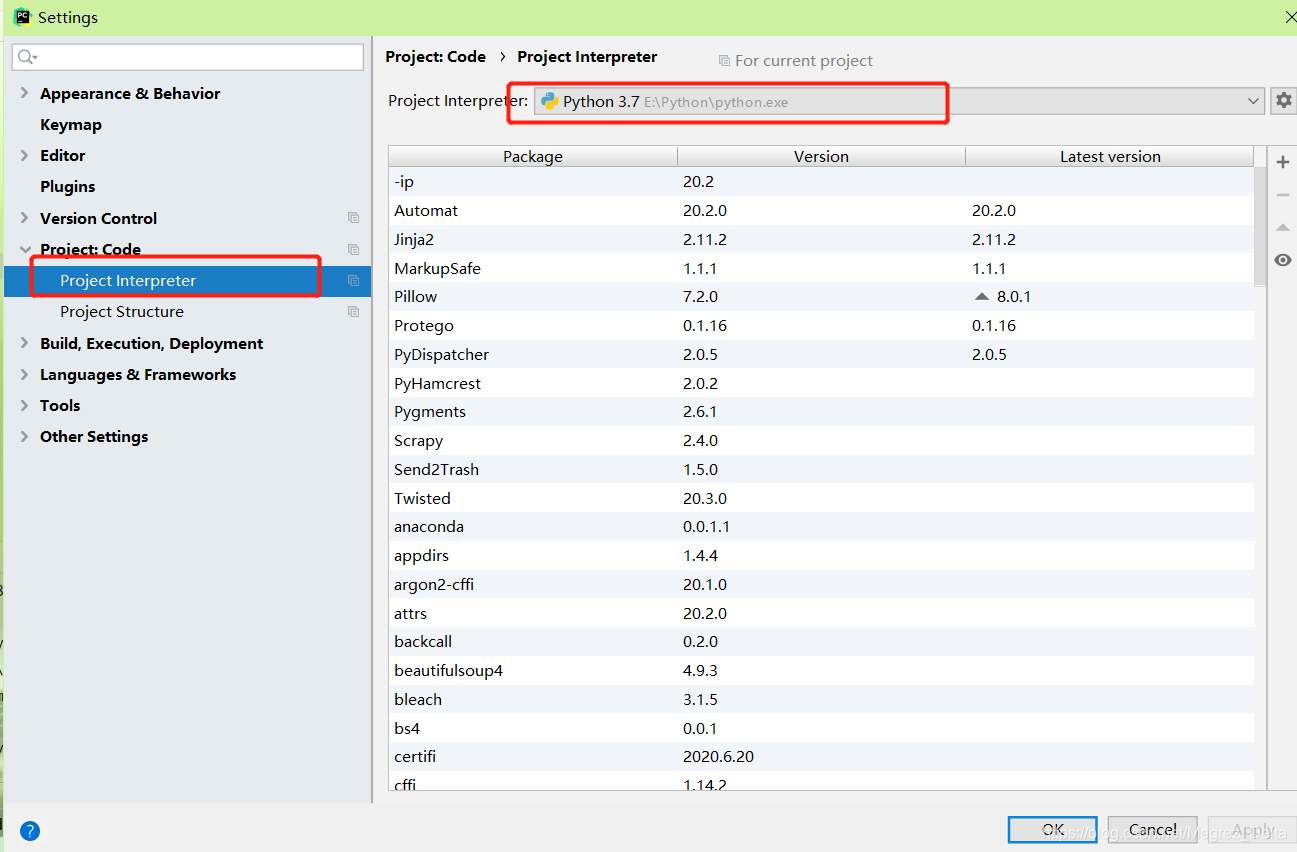1297x852 pixels.
Task: Expand the Other Settings section
Action: pyautogui.click(x=24, y=436)
